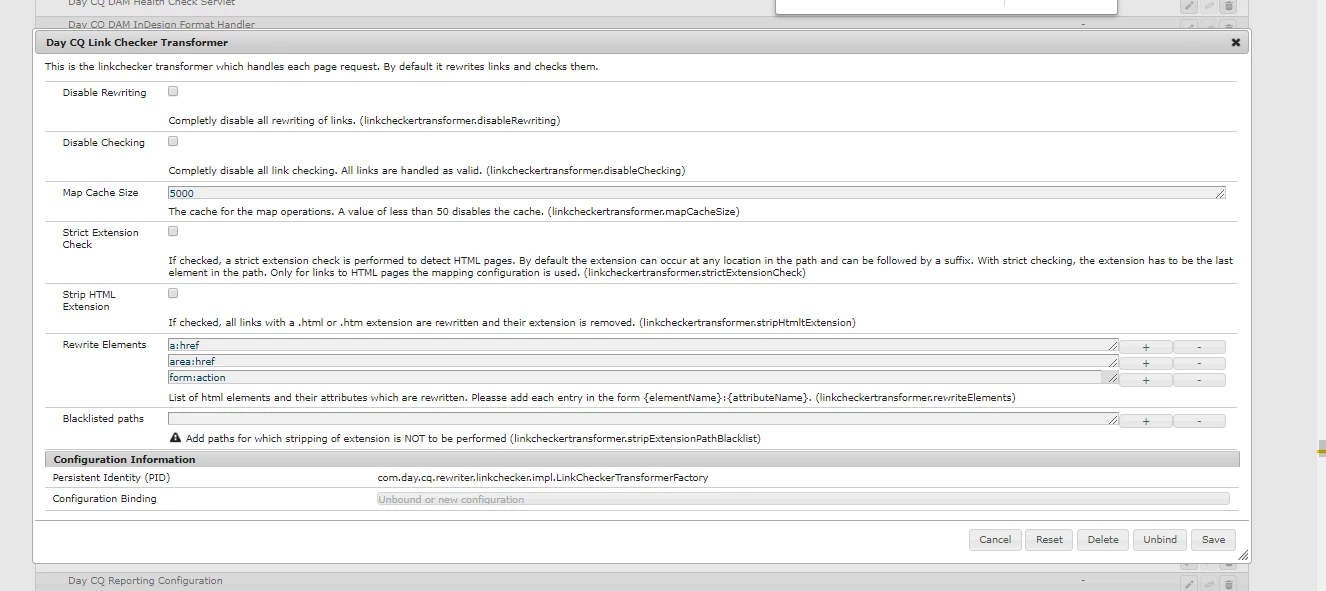This screenshot has height=591, width=1326.
Task: Click the Map Cache Size label
Action: [100, 193]
